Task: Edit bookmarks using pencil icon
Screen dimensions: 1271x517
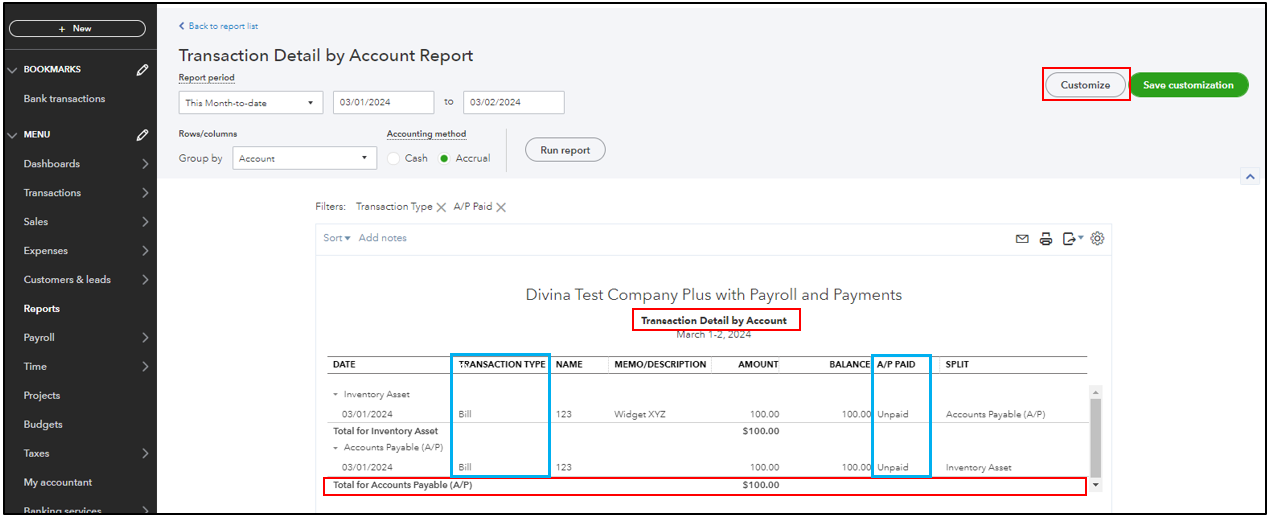Action: click(143, 70)
